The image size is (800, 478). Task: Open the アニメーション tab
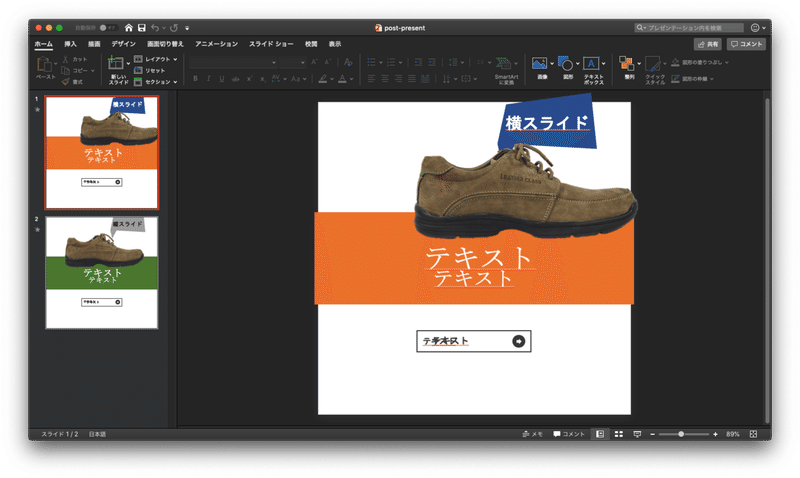pos(216,44)
